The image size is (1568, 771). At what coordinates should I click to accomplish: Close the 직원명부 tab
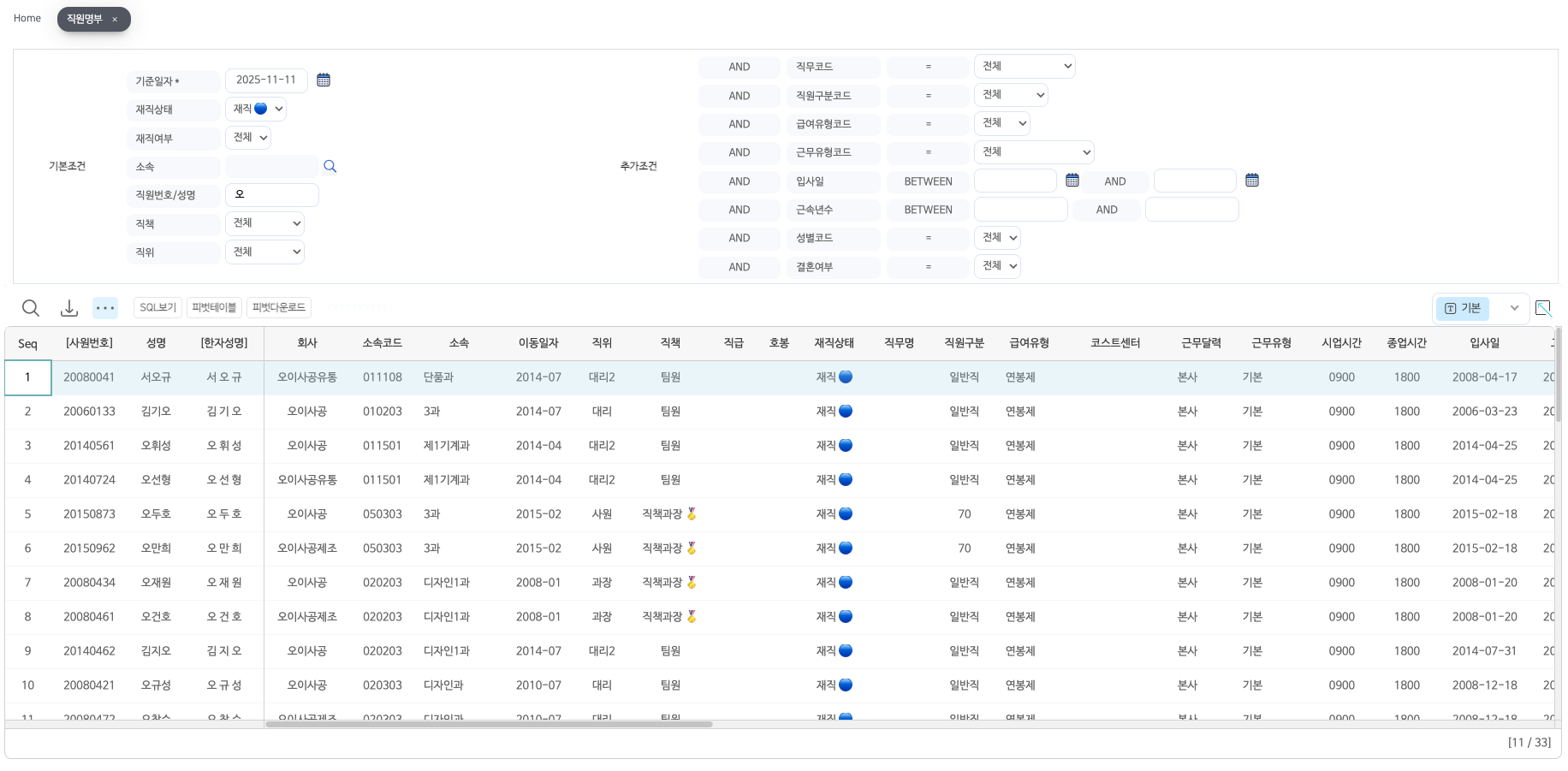(115, 20)
